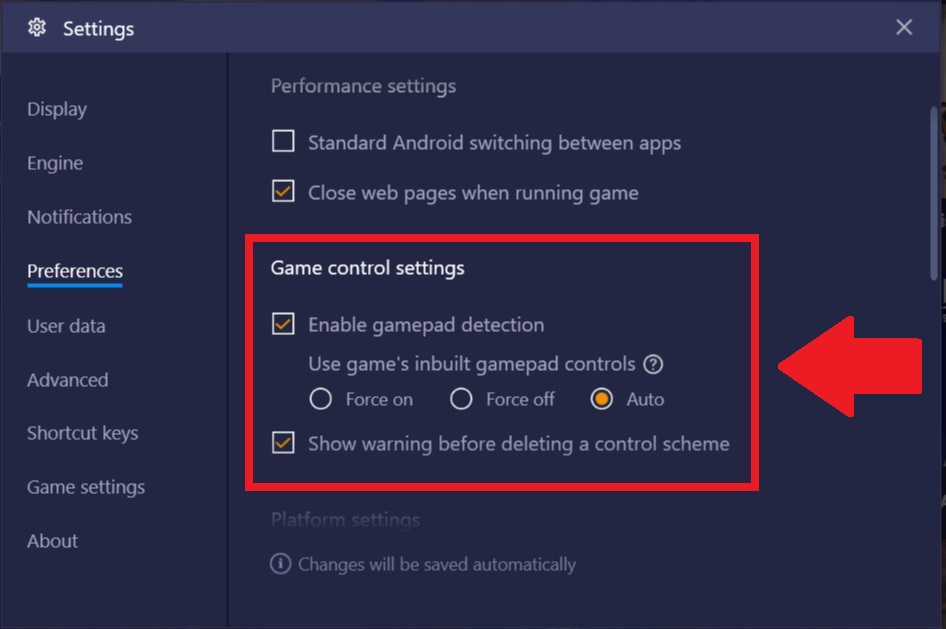This screenshot has height=629, width=946.
Task: Click the Settings gear icon in title bar
Action: click(x=37, y=27)
